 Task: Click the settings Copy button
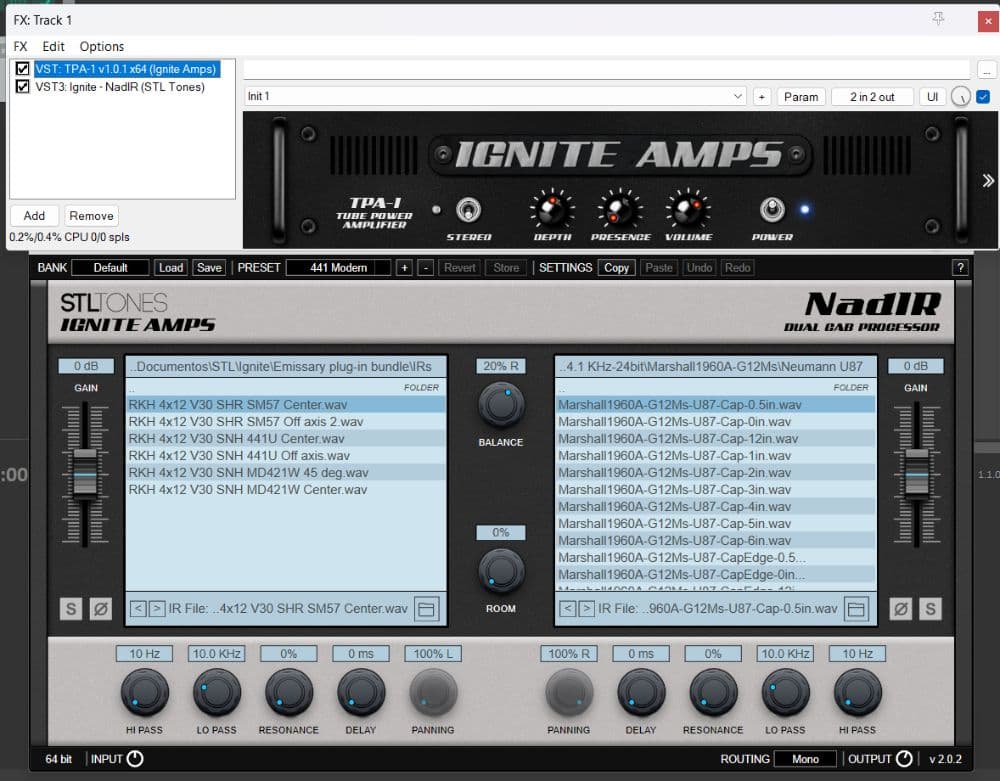pos(616,268)
